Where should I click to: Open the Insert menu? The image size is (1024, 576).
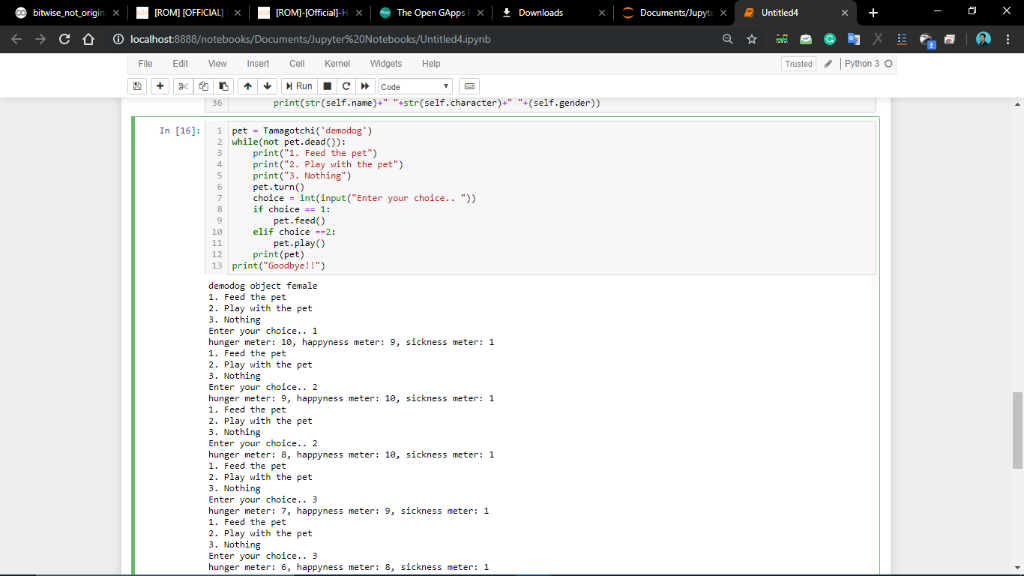tap(258, 64)
